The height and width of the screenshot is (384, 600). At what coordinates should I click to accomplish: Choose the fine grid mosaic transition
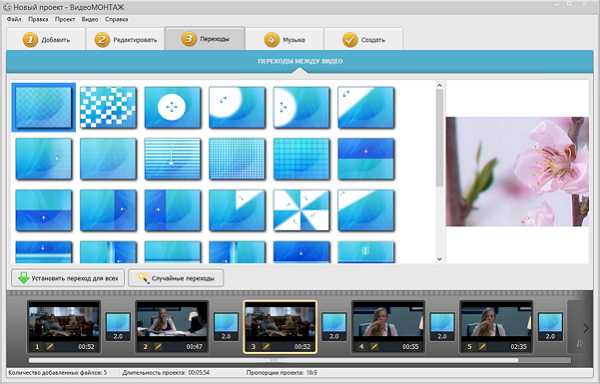[237, 159]
